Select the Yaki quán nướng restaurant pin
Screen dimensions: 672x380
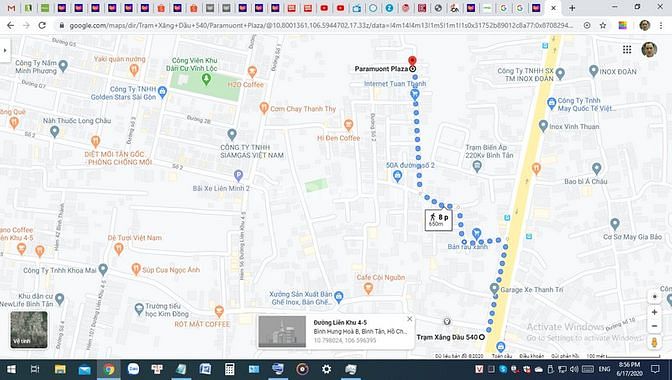(x=134, y=70)
